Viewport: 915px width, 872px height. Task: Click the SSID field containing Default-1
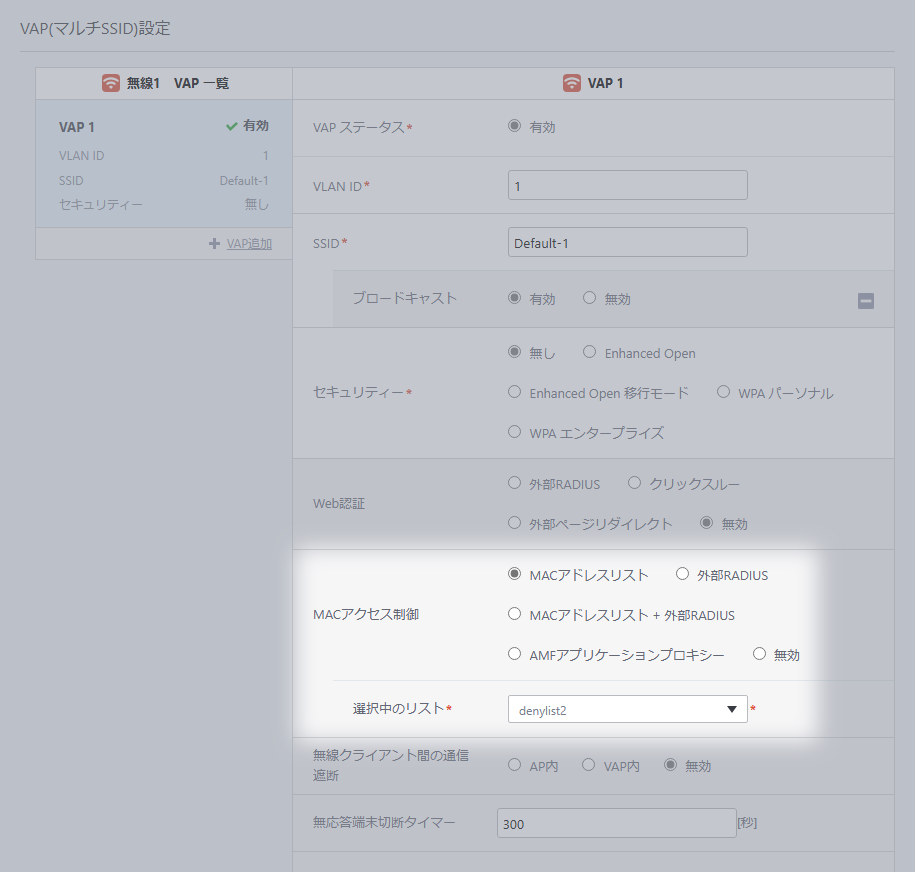coord(627,243)
